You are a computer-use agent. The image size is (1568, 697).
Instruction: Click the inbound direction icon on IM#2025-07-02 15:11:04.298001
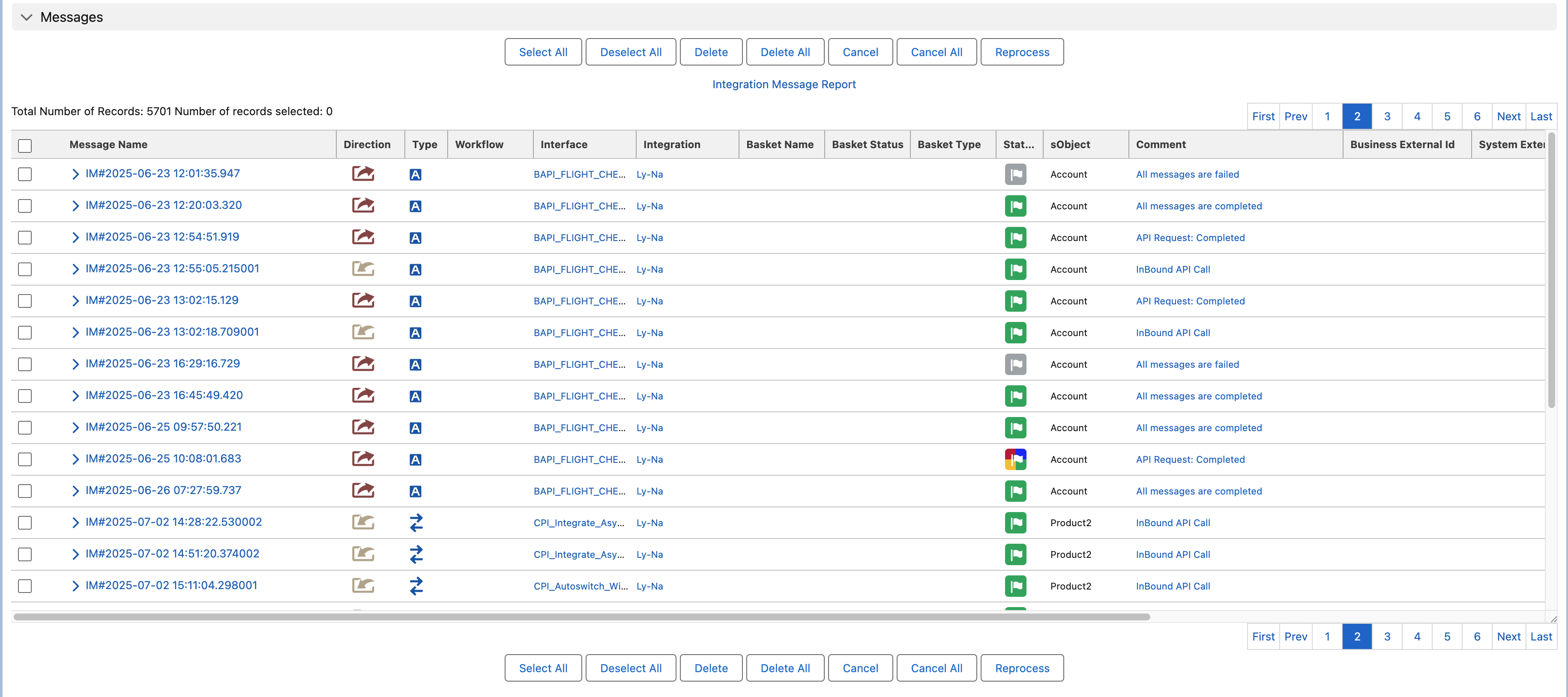363,586
